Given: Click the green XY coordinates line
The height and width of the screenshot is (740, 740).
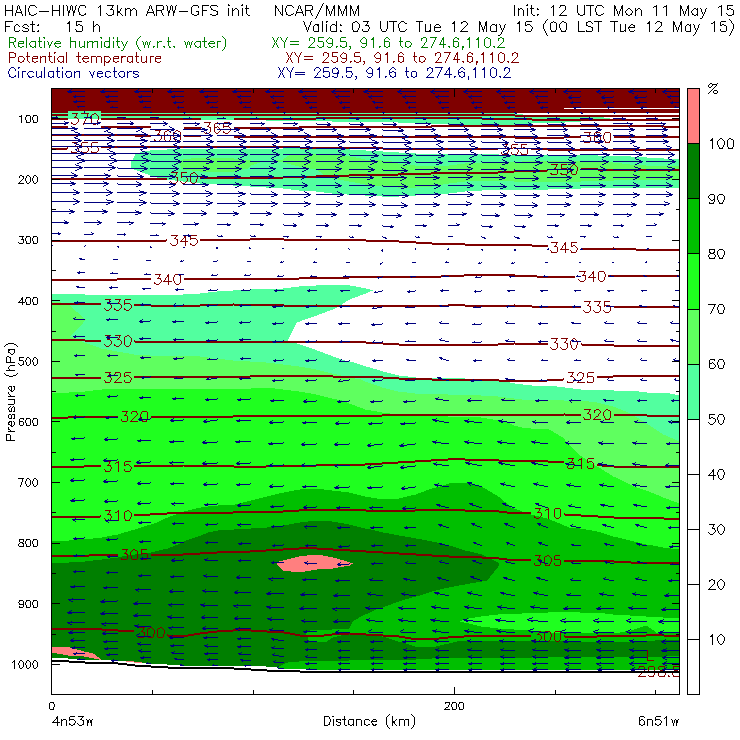Looking at the screenshot, I should (x=388, y=43).
